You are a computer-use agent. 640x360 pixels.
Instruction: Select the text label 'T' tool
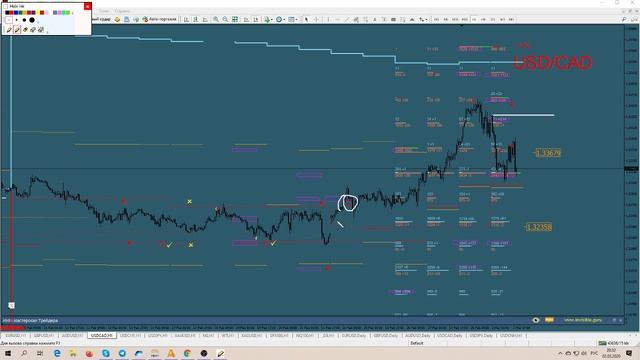point(384,19)
